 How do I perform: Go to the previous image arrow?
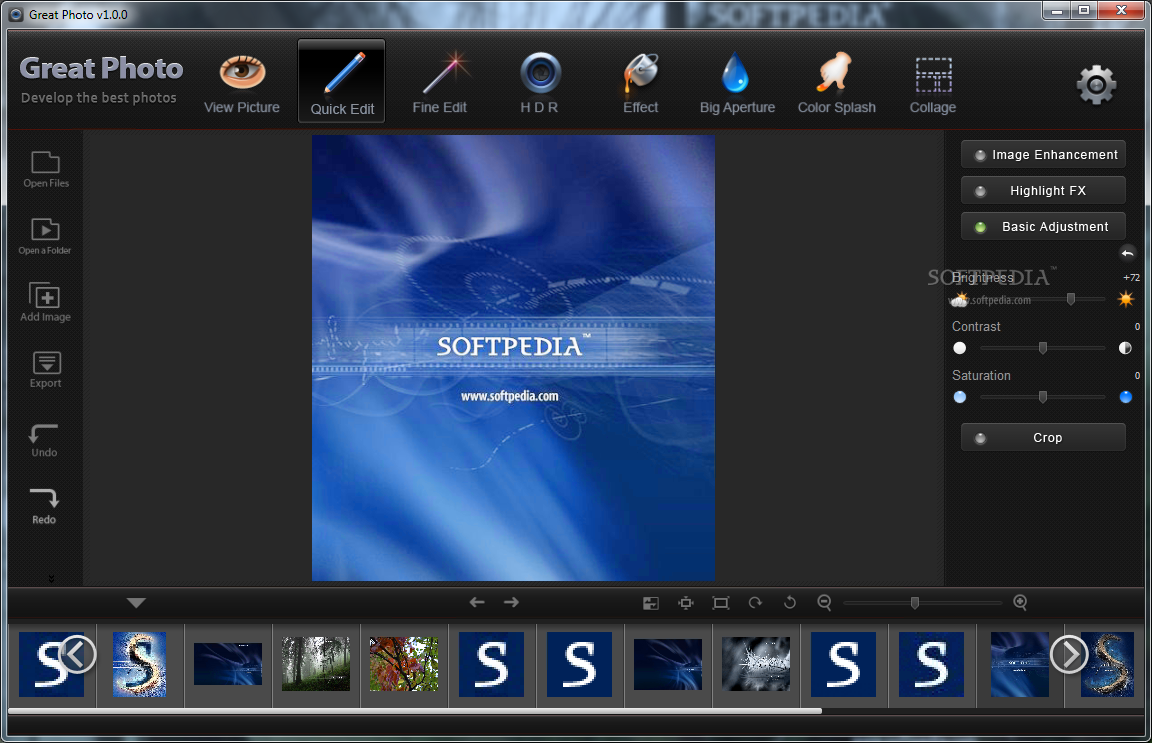click(477, 603)
